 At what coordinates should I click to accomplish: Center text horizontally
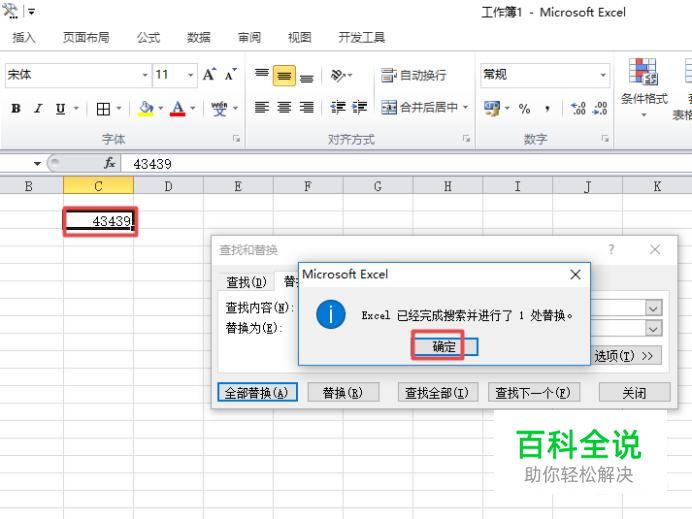(x=284, y=107)
